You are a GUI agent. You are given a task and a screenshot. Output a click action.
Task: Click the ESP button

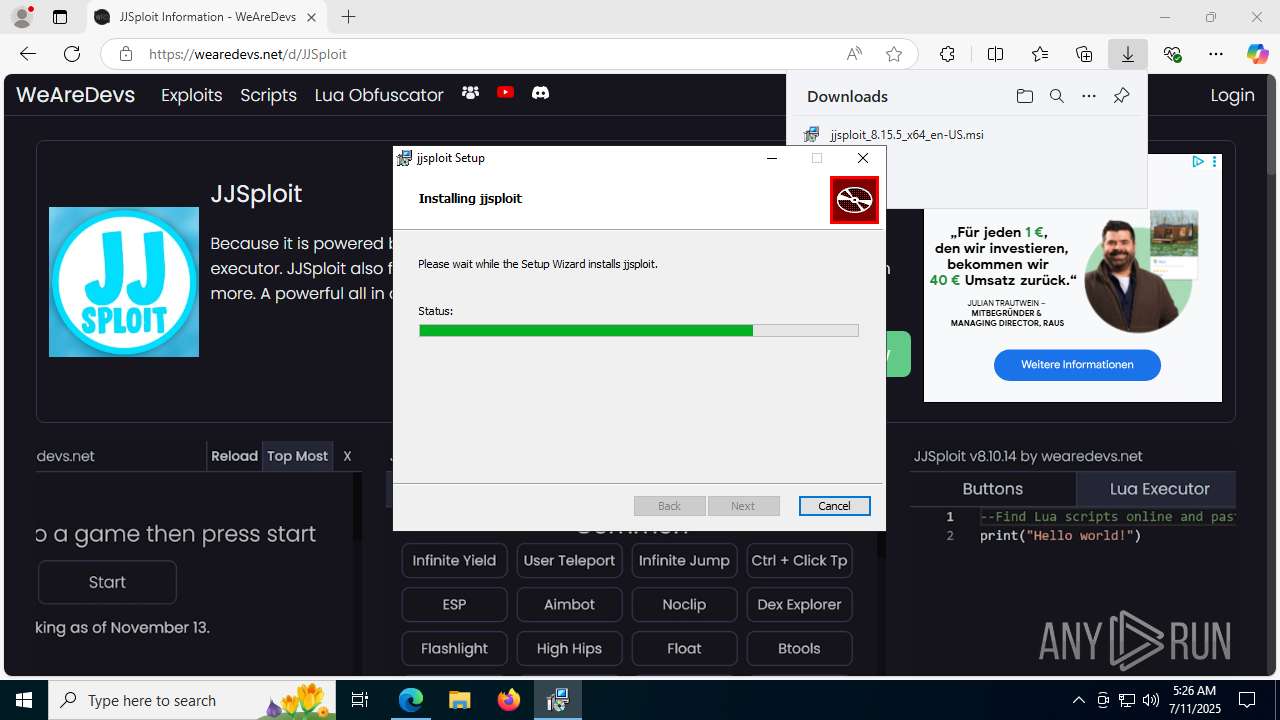pos(454,604)
